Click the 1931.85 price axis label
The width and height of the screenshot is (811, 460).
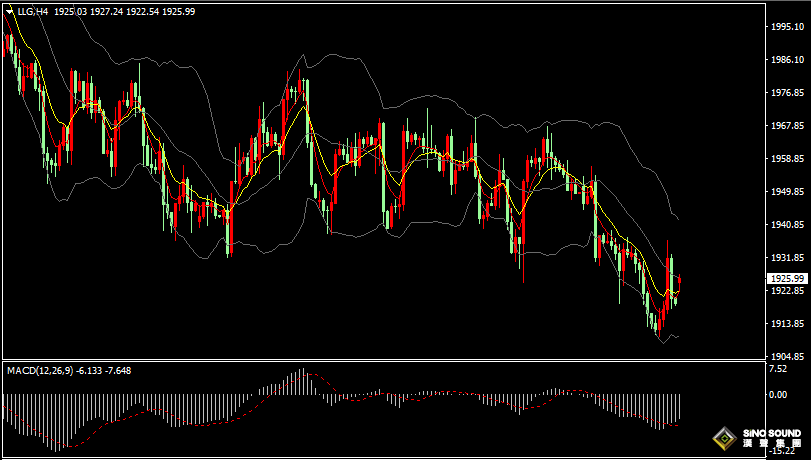(x=786, y=258)
